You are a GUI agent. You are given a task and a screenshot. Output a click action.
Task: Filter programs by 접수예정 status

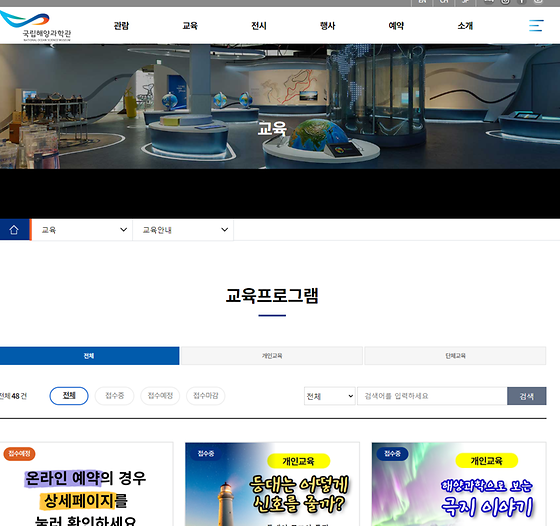tap(160, 396)
